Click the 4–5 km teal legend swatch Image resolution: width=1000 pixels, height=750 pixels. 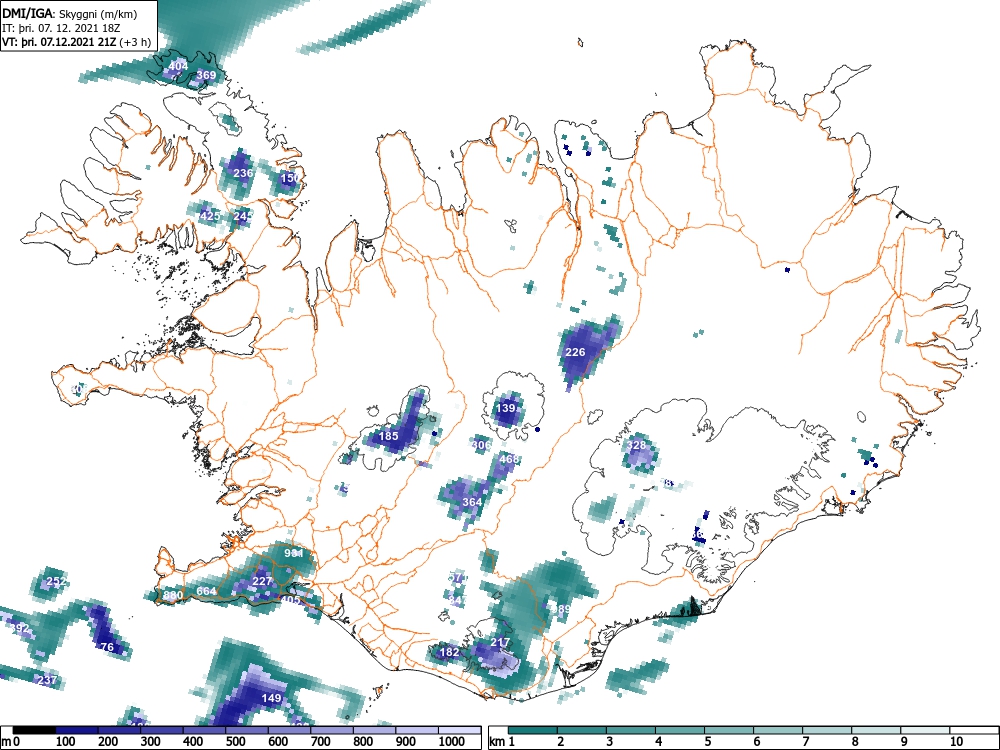[x=680, y=730]
